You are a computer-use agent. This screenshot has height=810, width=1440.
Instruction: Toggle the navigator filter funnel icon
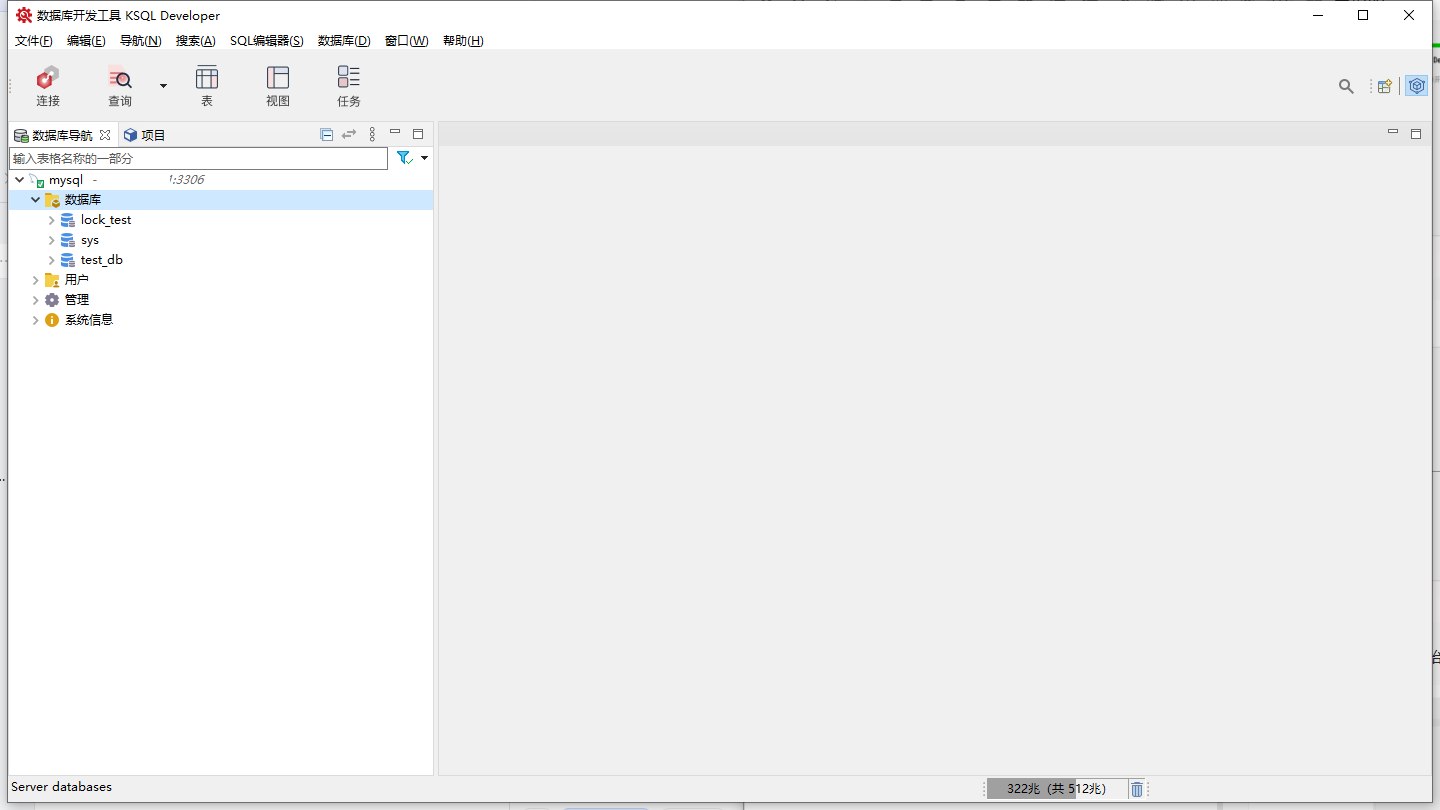[x=404, y=158]
